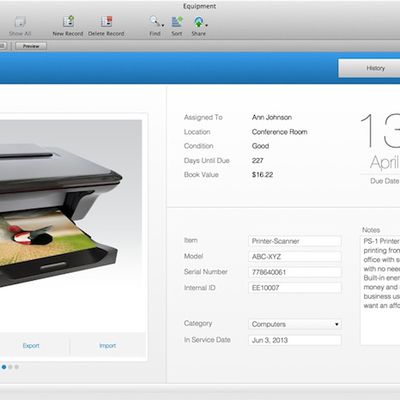Click the Days Until Due value 227
This screenshot has width=400, height=400.
click(258, 161)
